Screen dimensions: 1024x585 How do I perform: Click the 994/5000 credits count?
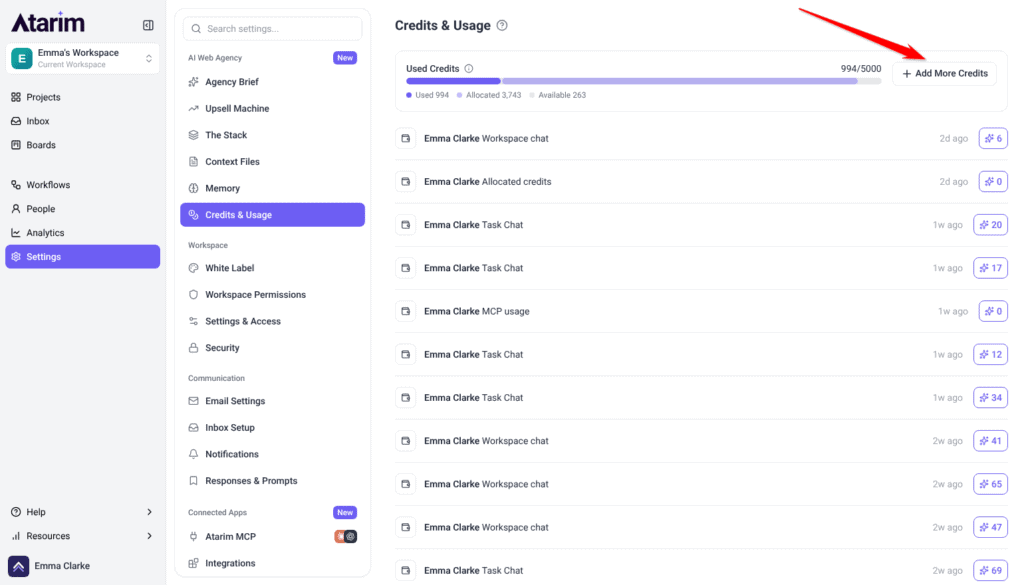click(861, 69)
